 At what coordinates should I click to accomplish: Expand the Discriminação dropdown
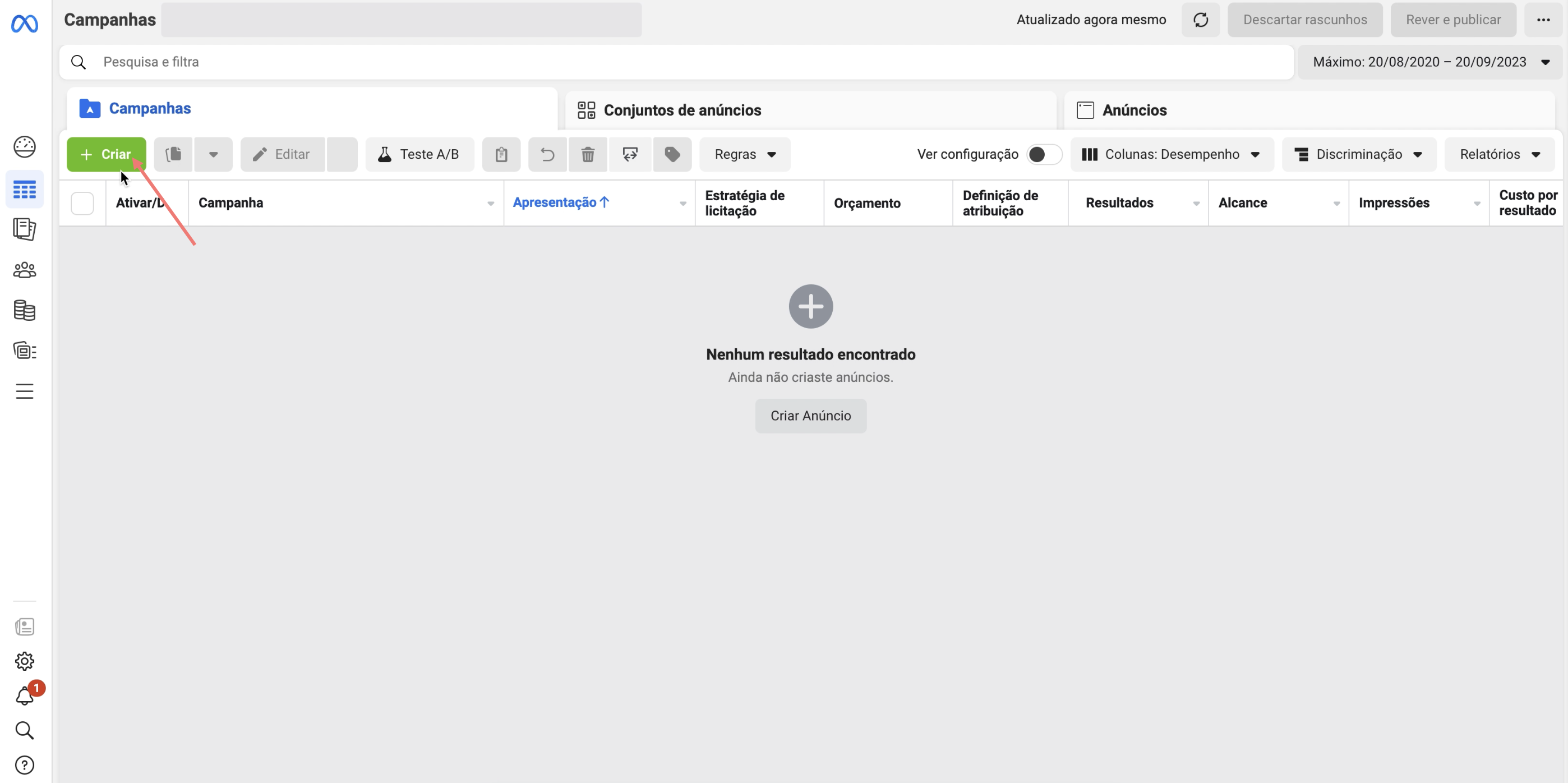click(1359, 155)
